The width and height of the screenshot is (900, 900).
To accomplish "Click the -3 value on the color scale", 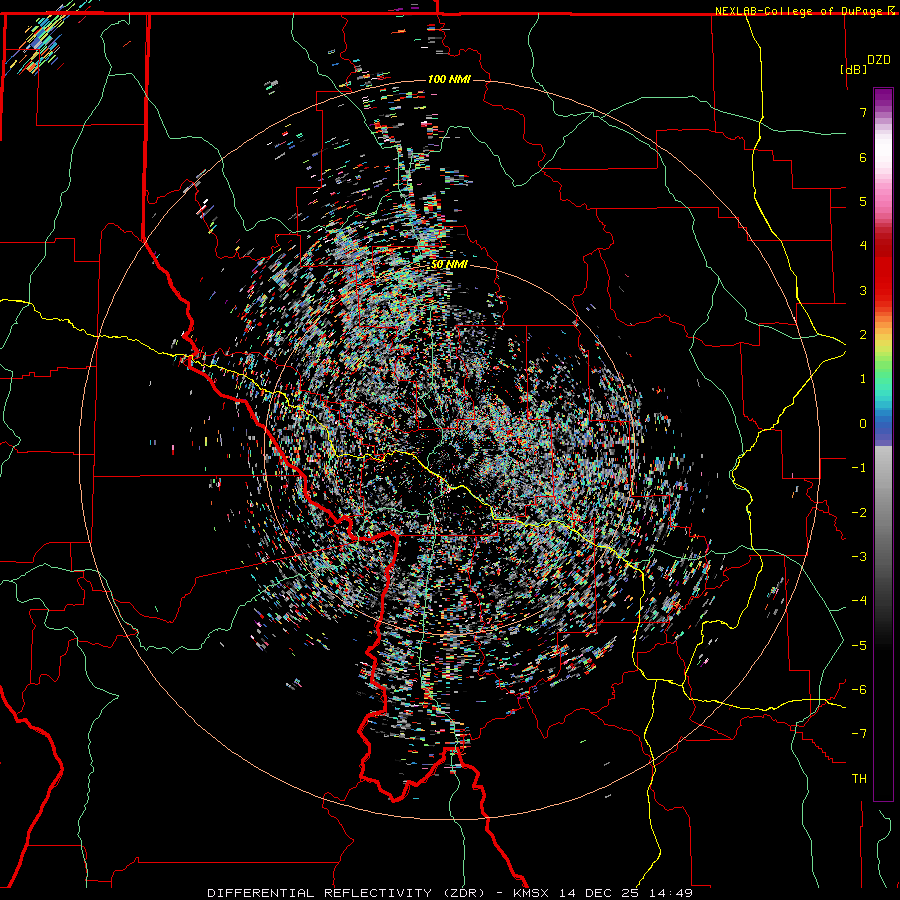I will click(859, 557).
